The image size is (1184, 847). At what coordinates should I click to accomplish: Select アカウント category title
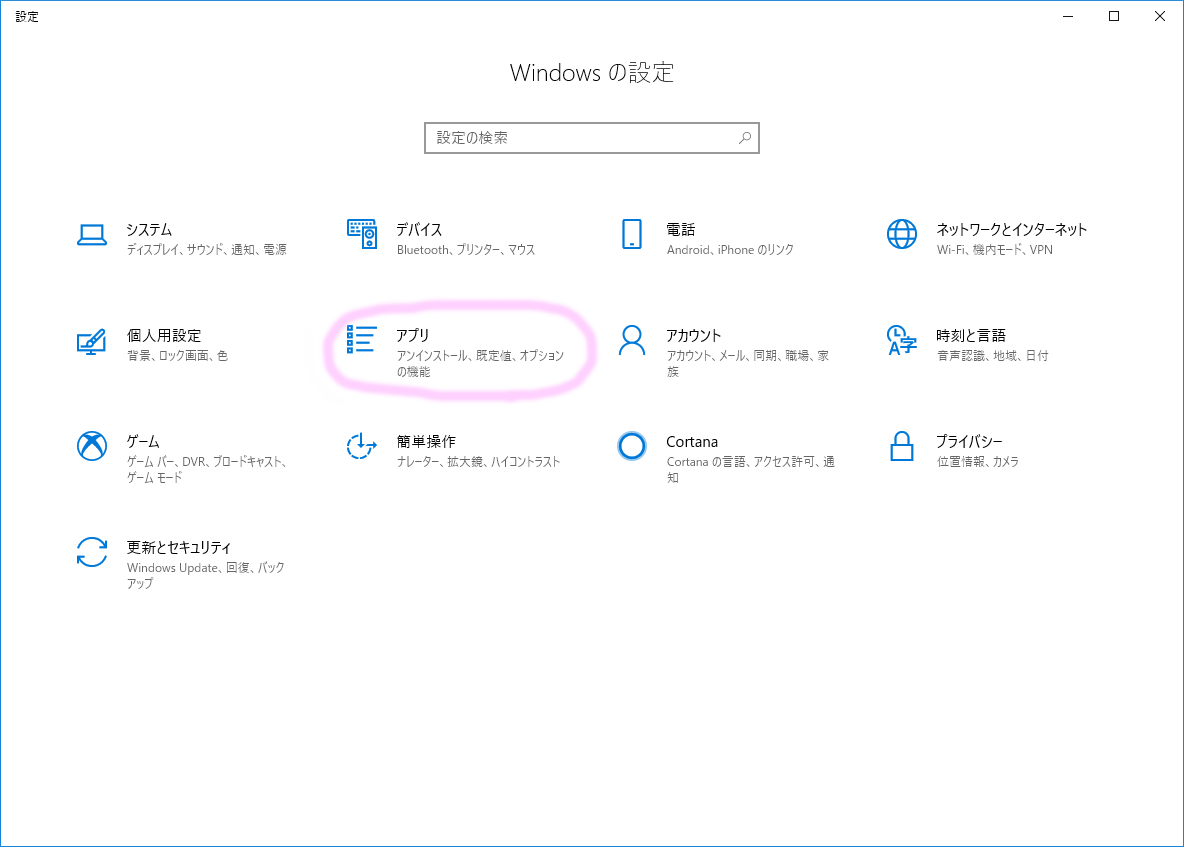(x=693, y=336)
